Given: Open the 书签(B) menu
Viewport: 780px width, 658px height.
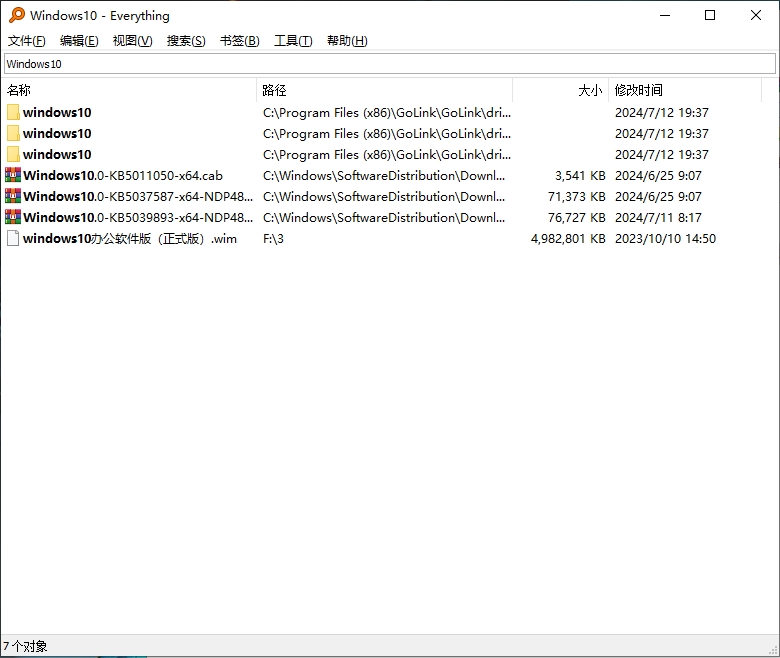Looking at the screenshot, I should click(x=239, y=41).
